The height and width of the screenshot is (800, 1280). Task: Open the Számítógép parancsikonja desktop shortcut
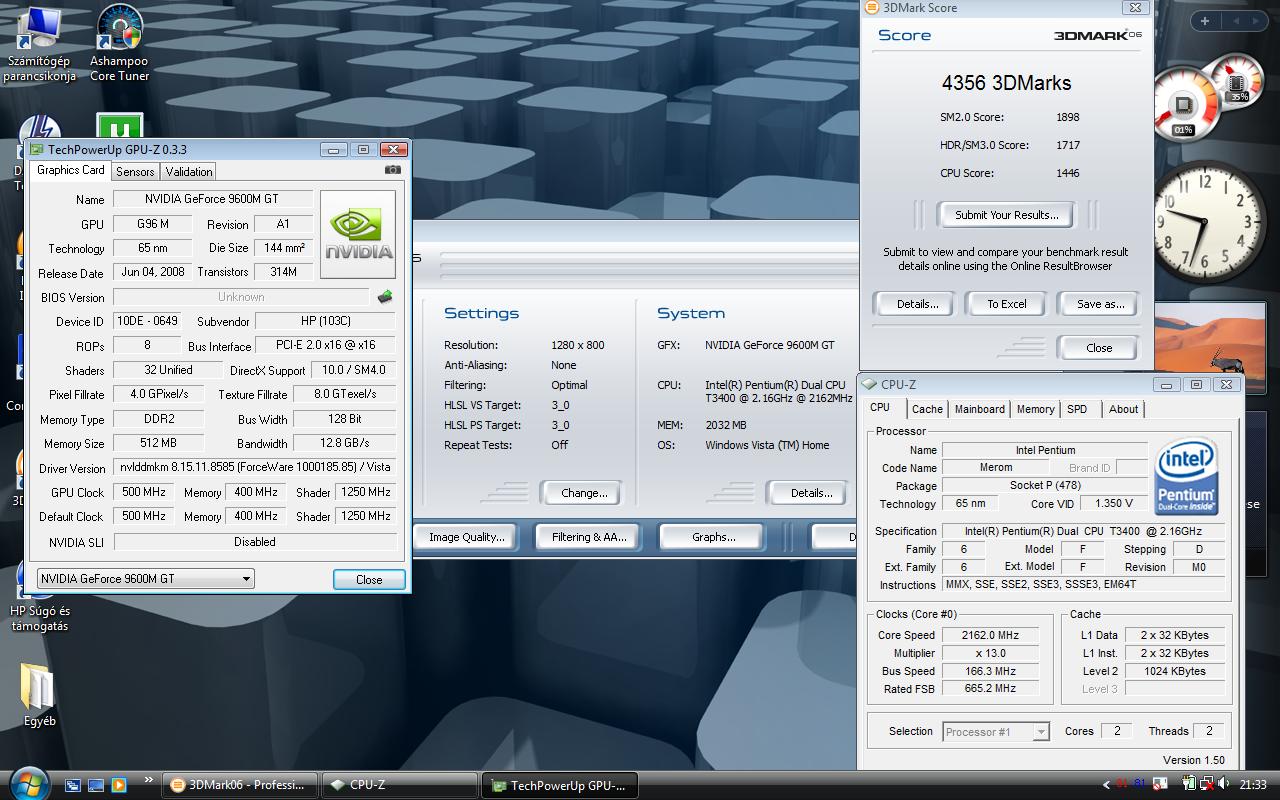[x=39, y=45]
